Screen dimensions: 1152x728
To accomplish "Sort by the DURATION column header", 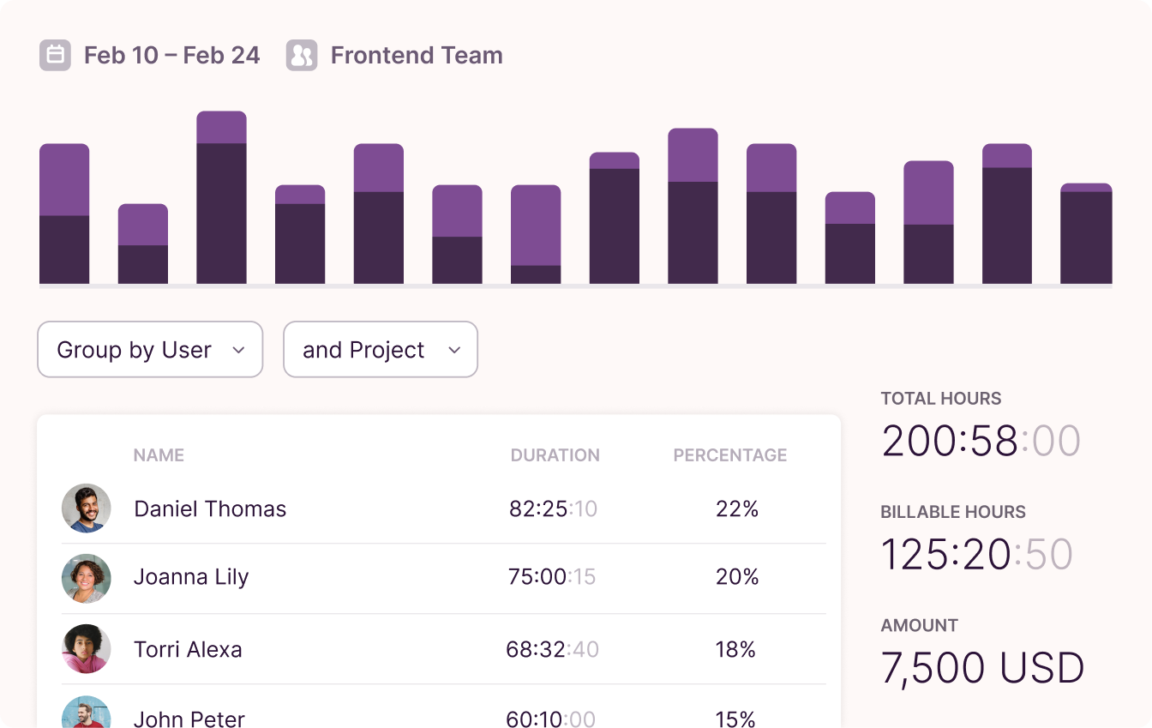I will click(555, 455).
